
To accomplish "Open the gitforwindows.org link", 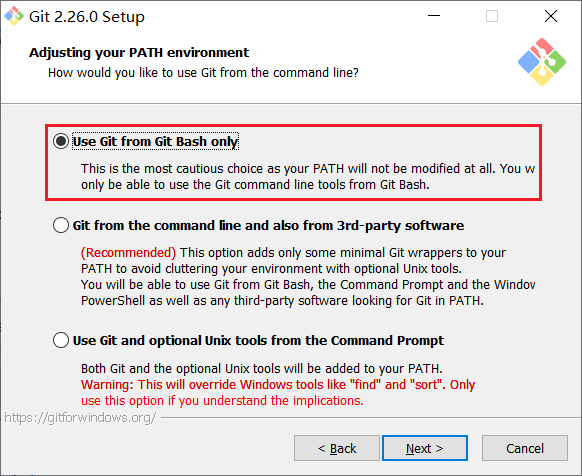I will click(80, 418).
